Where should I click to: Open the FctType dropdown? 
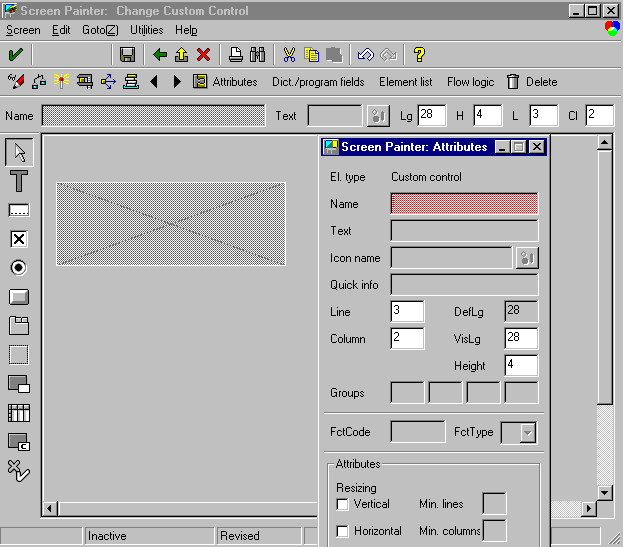pyautogui.click(x=528, y=433)
